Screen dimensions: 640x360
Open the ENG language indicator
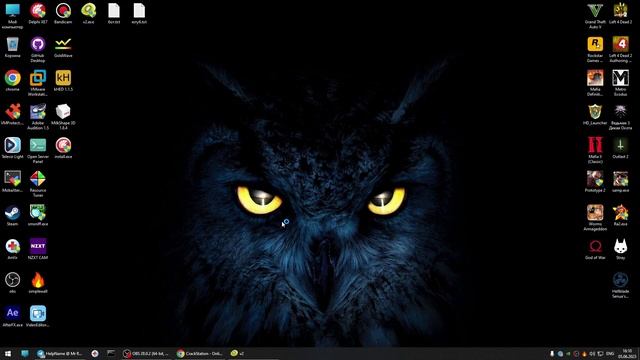(610, 353)
